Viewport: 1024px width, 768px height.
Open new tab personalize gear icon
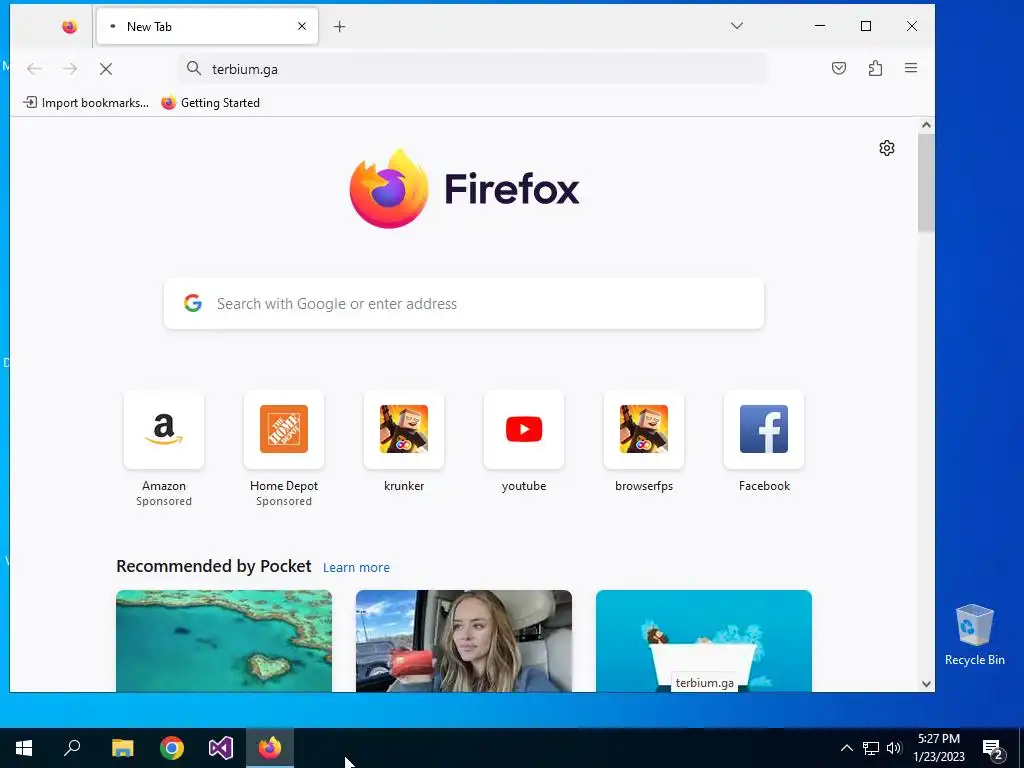886,148
